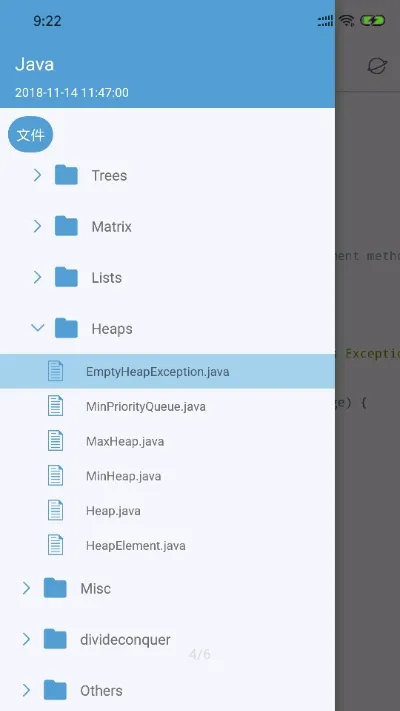Expand the Lists folder chevron
Image resolution: width=400 pixels, height=711 pixels.
(37, 277)
